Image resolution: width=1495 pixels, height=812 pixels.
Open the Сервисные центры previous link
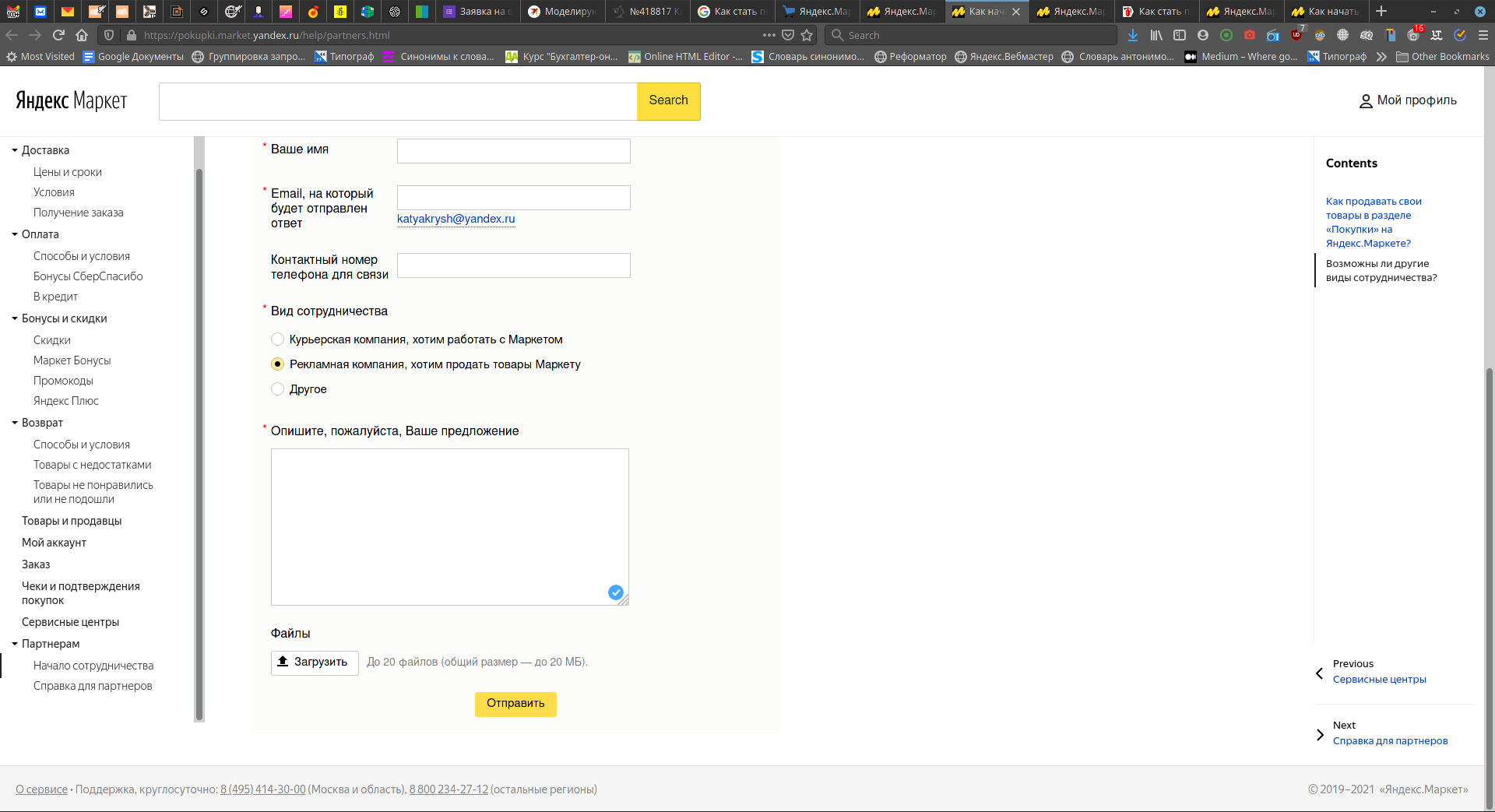coord(1379,680)
